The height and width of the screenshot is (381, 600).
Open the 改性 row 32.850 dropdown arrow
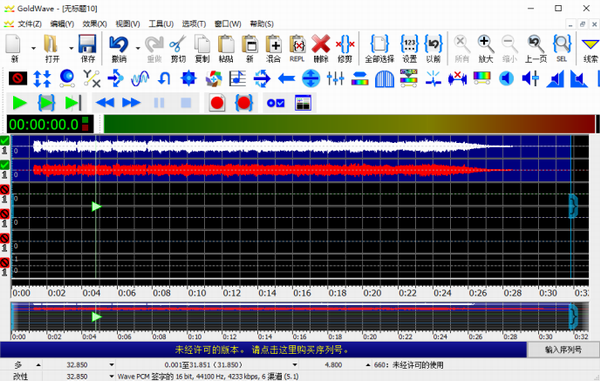pyautogui.click(x=111, y=376)
